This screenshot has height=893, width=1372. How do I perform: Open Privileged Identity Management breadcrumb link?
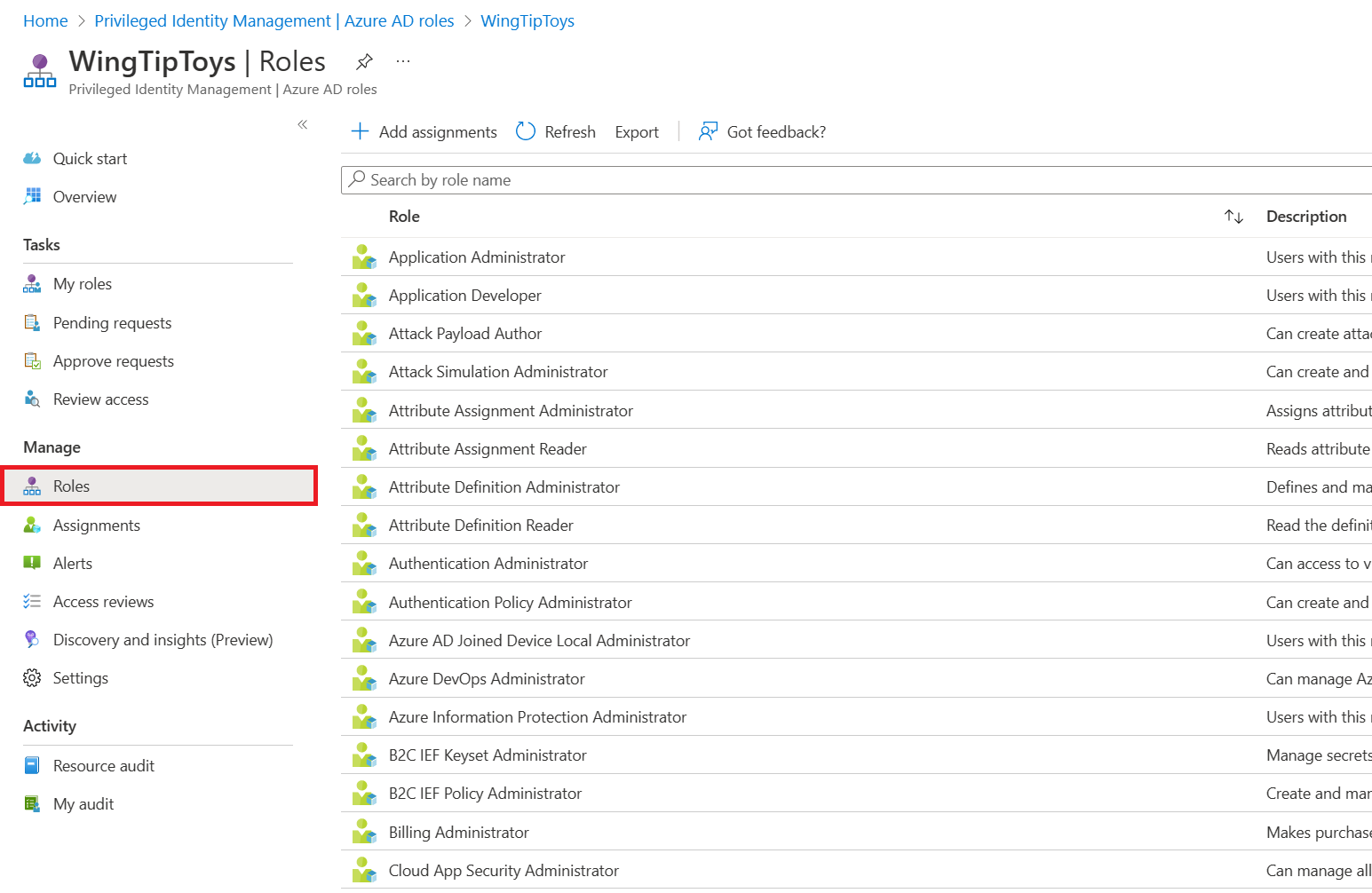point(274,20)
